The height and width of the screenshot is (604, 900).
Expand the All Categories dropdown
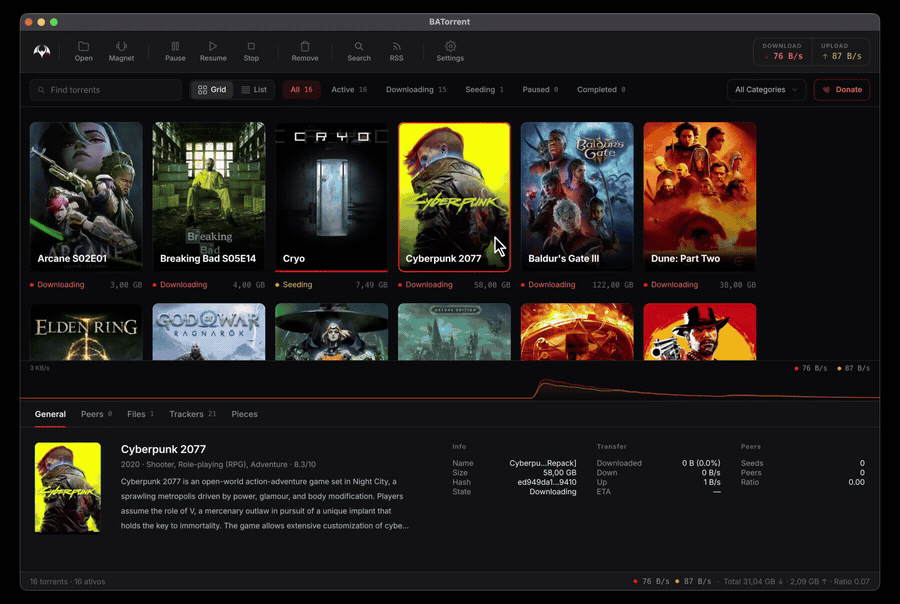pos(766,90)
